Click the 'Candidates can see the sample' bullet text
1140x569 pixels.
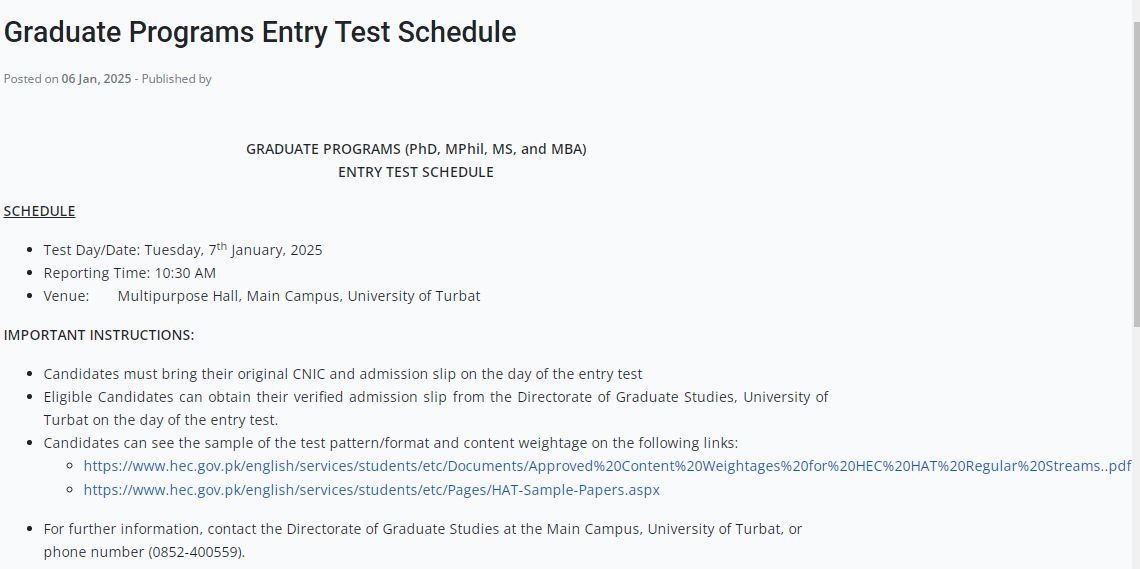coord(390,443)
